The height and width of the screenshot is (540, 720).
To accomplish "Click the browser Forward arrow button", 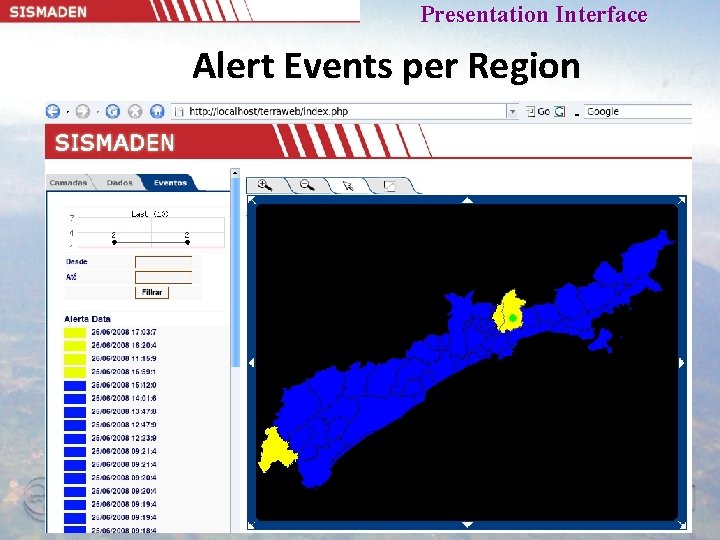I will click(x=83, y=111).
